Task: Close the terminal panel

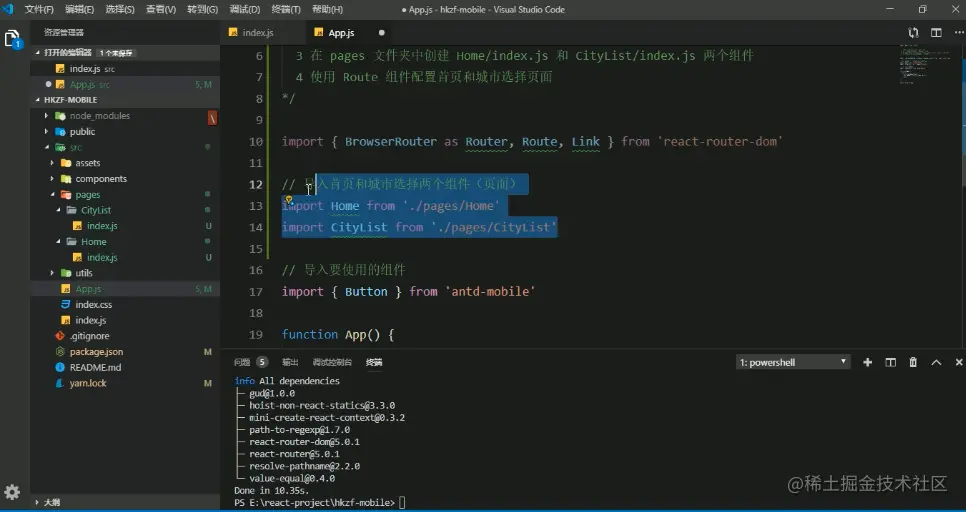Action: point(959,362)
